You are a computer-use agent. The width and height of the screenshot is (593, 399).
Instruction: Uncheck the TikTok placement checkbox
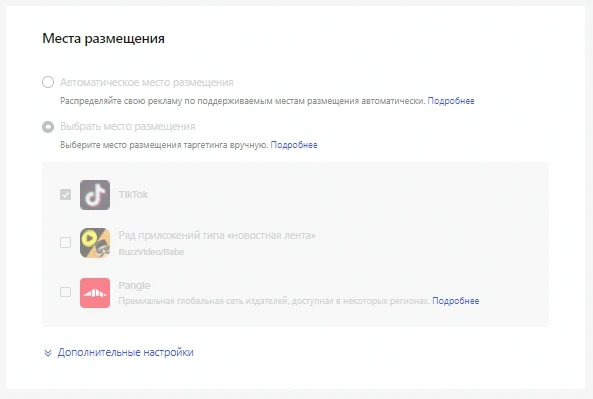pos(65,194)
